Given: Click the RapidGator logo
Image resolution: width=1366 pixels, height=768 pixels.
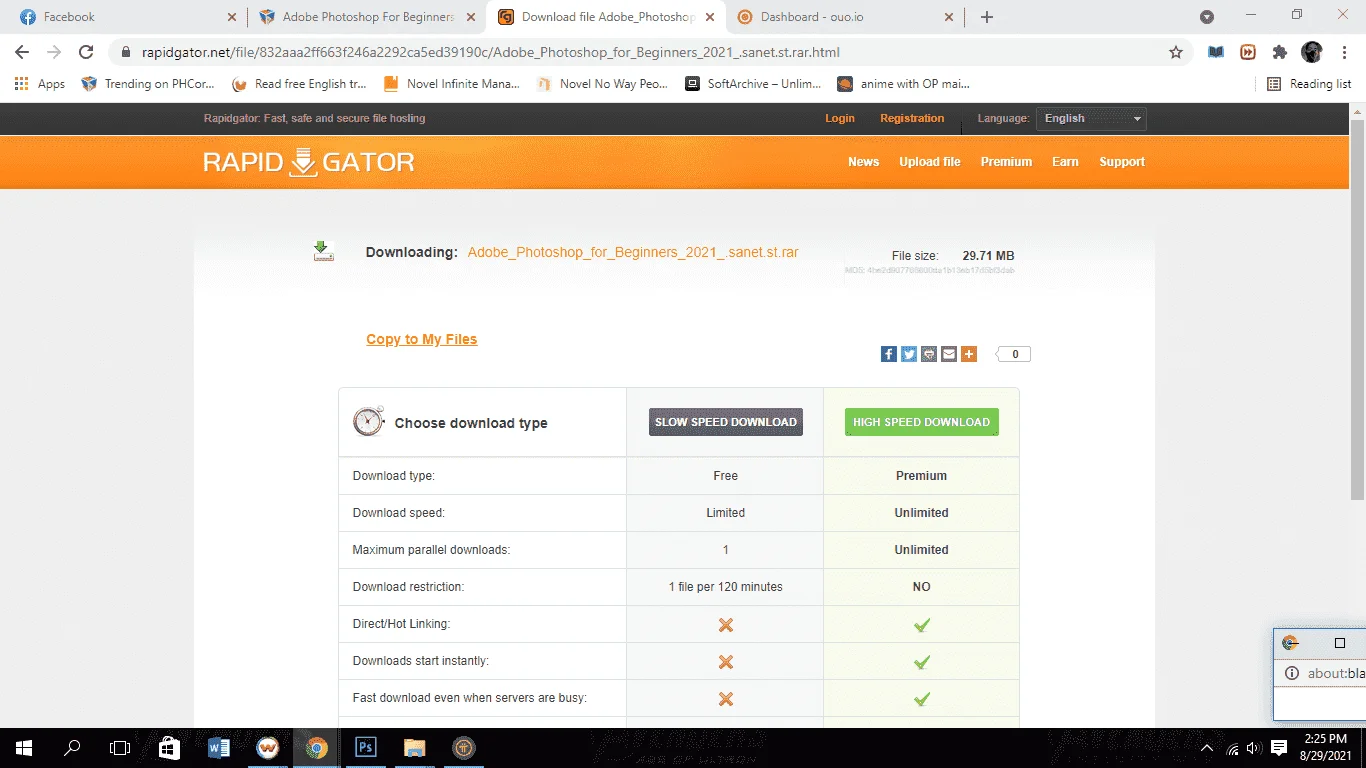Looking at the screenshot, I should [309, 162].
